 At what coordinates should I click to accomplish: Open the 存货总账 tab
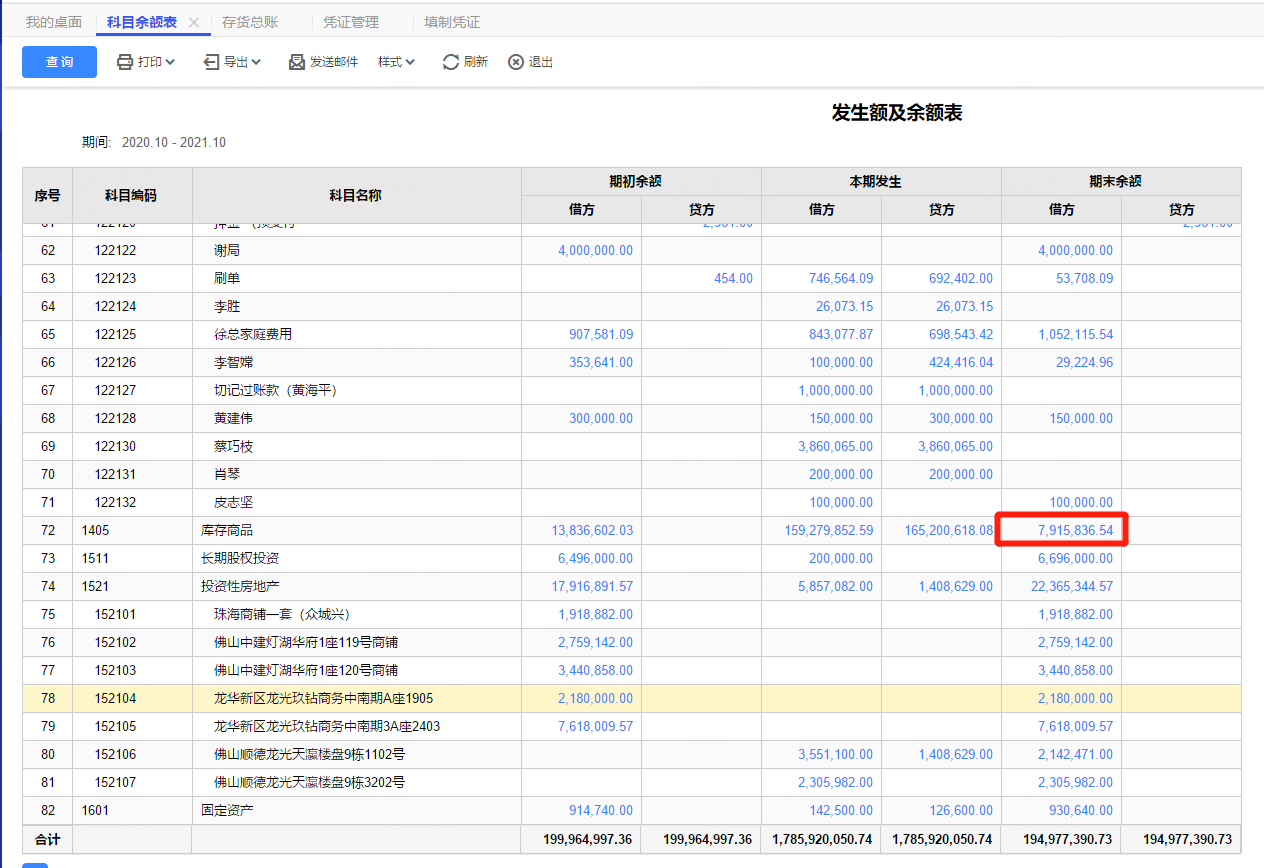250,22
